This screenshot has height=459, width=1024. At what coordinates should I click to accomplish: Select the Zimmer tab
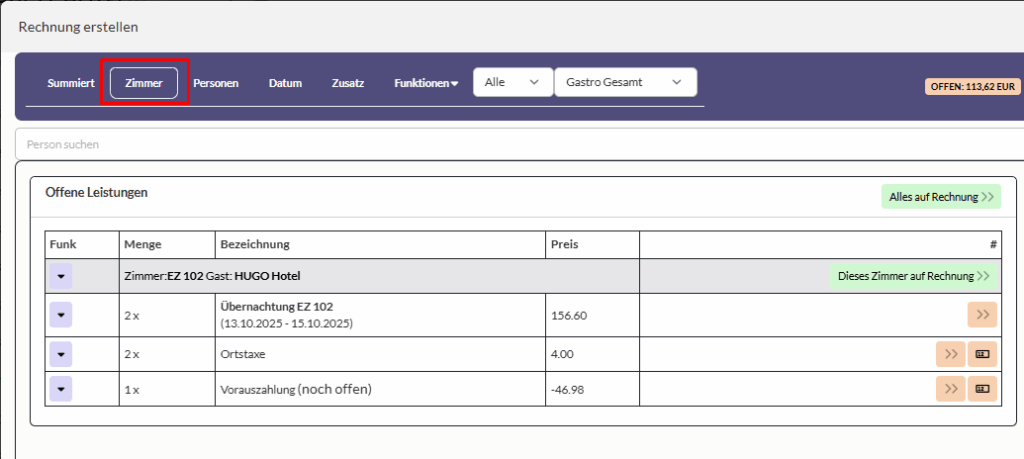tap(144, 83)
